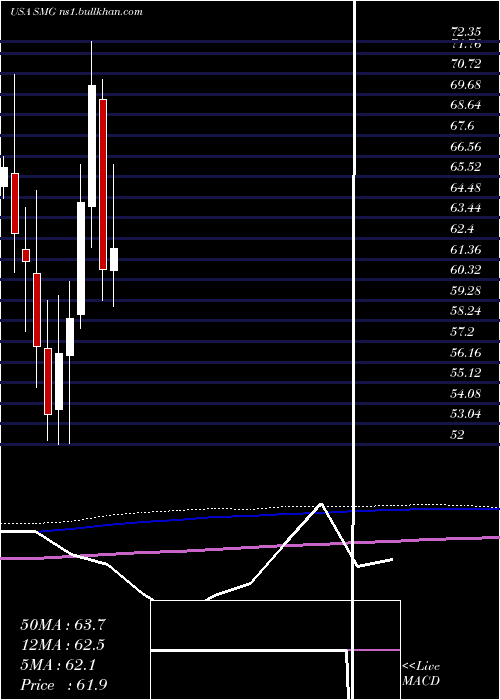Select the long red candlestick spanning 69 to 60.5
Image resolution: width=500 pixels, height=700 pixels.
(x=103, y=184)
